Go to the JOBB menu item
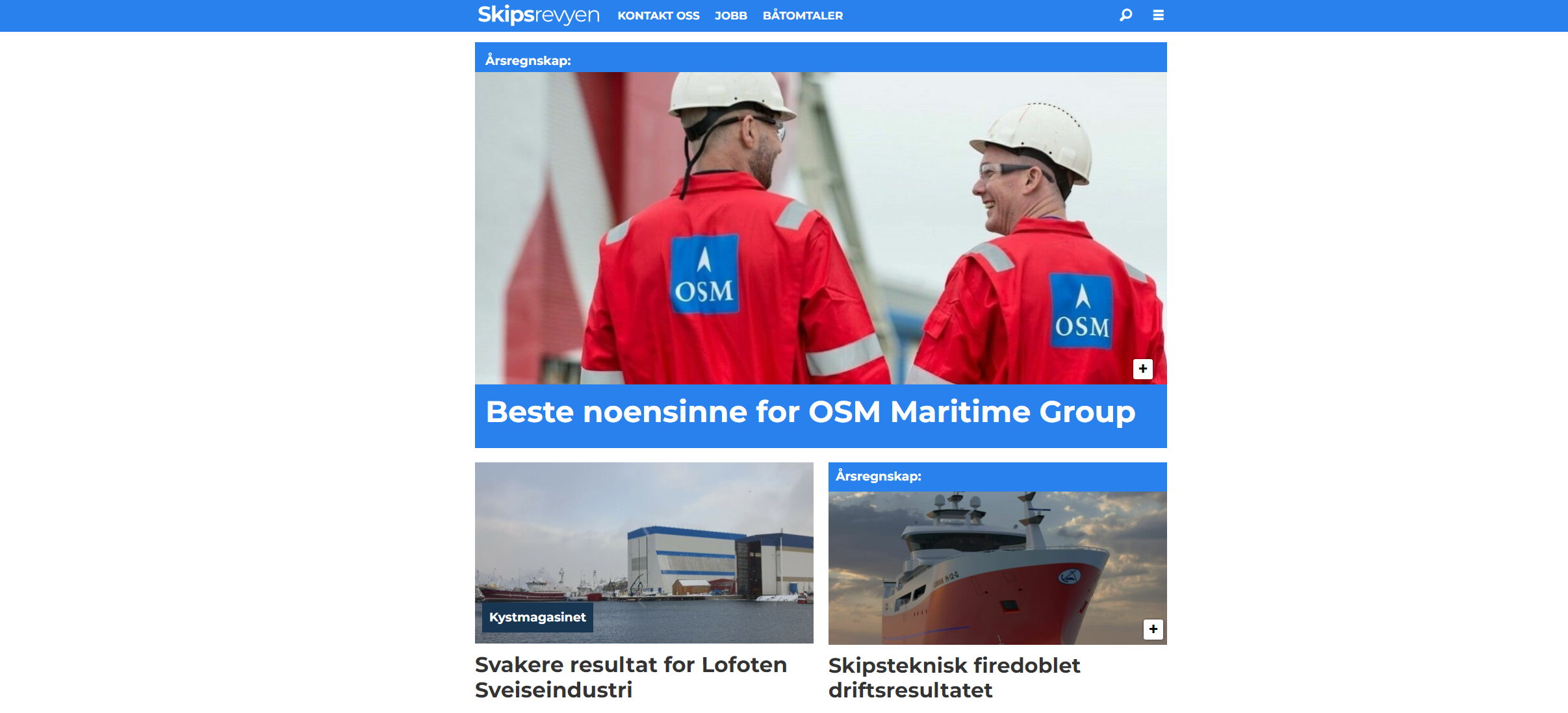This screenshot has width=1568, height=713. [x=730, y=16]
